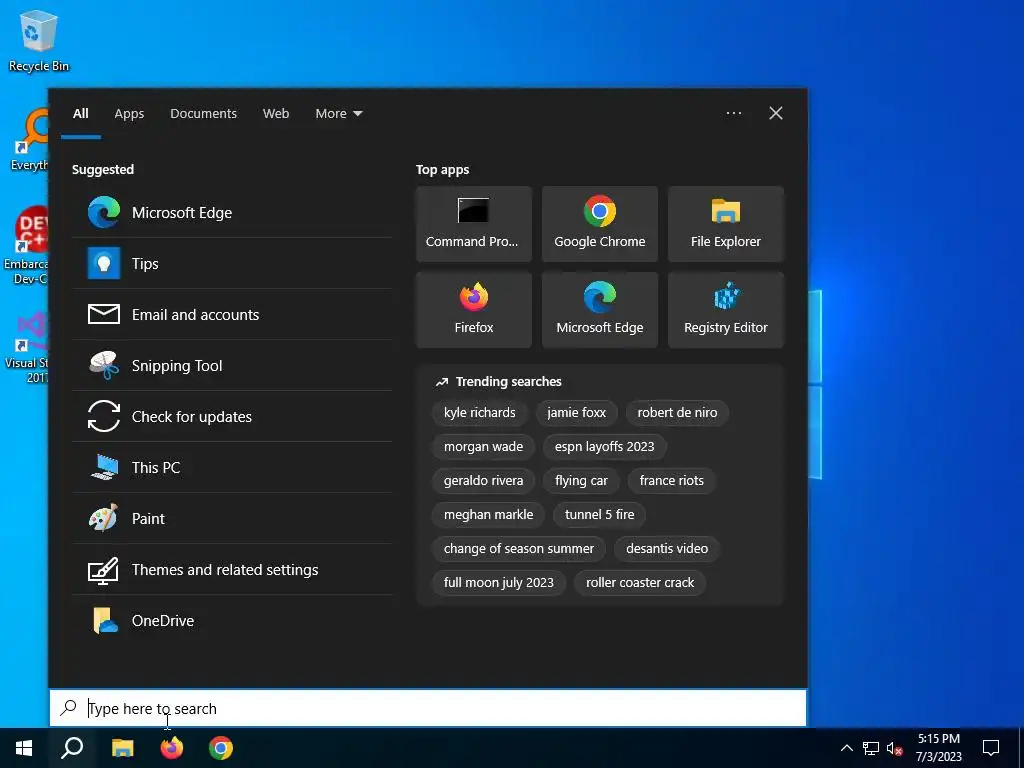Select the flying car trending search
This screenshot has height=768, width=1024.
click(581, 480)
